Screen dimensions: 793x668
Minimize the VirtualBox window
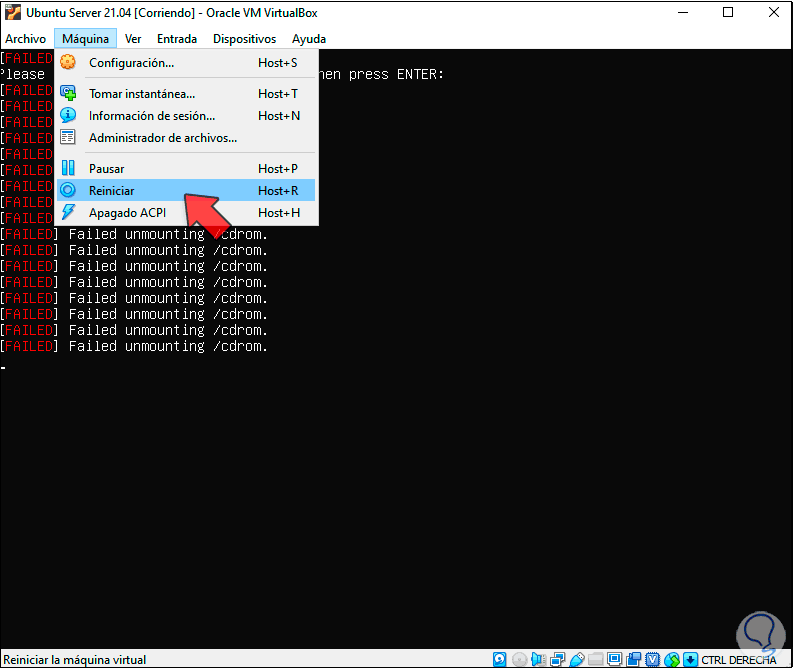coord(683,12)
